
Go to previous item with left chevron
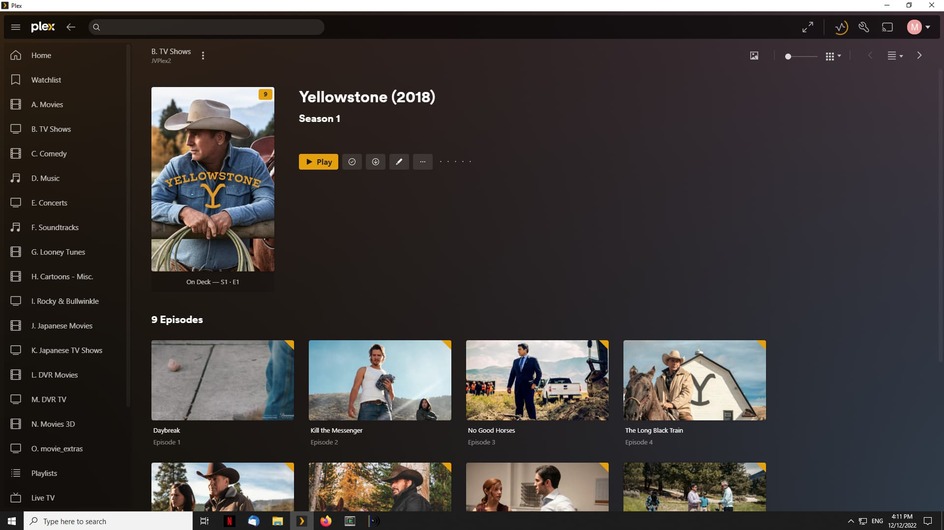(x=870, y=55)
